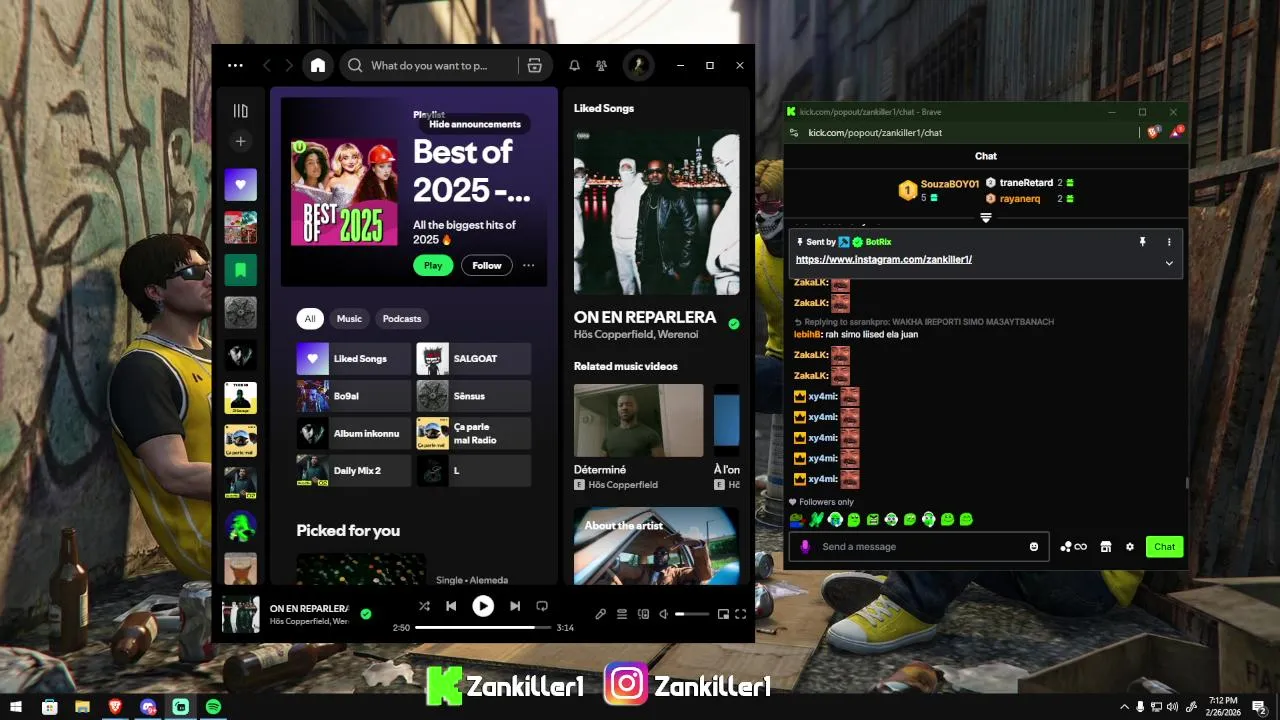Seek in the song progress bar
1280x720 pixels.
pos(482,628)
